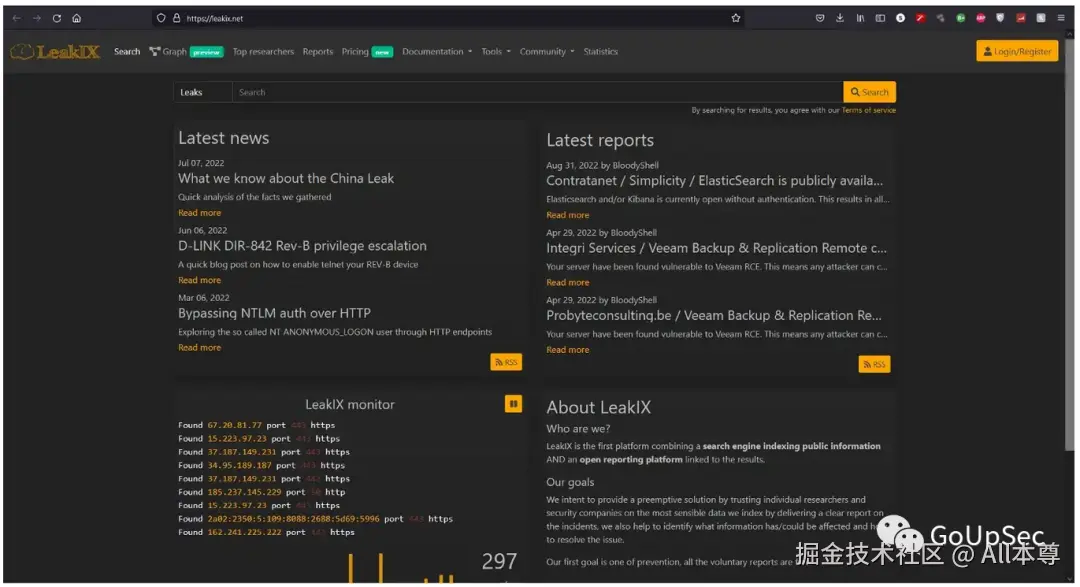Open the Pricing page
This screenshot has height=587, width=1080.
[x=367, y=52]
